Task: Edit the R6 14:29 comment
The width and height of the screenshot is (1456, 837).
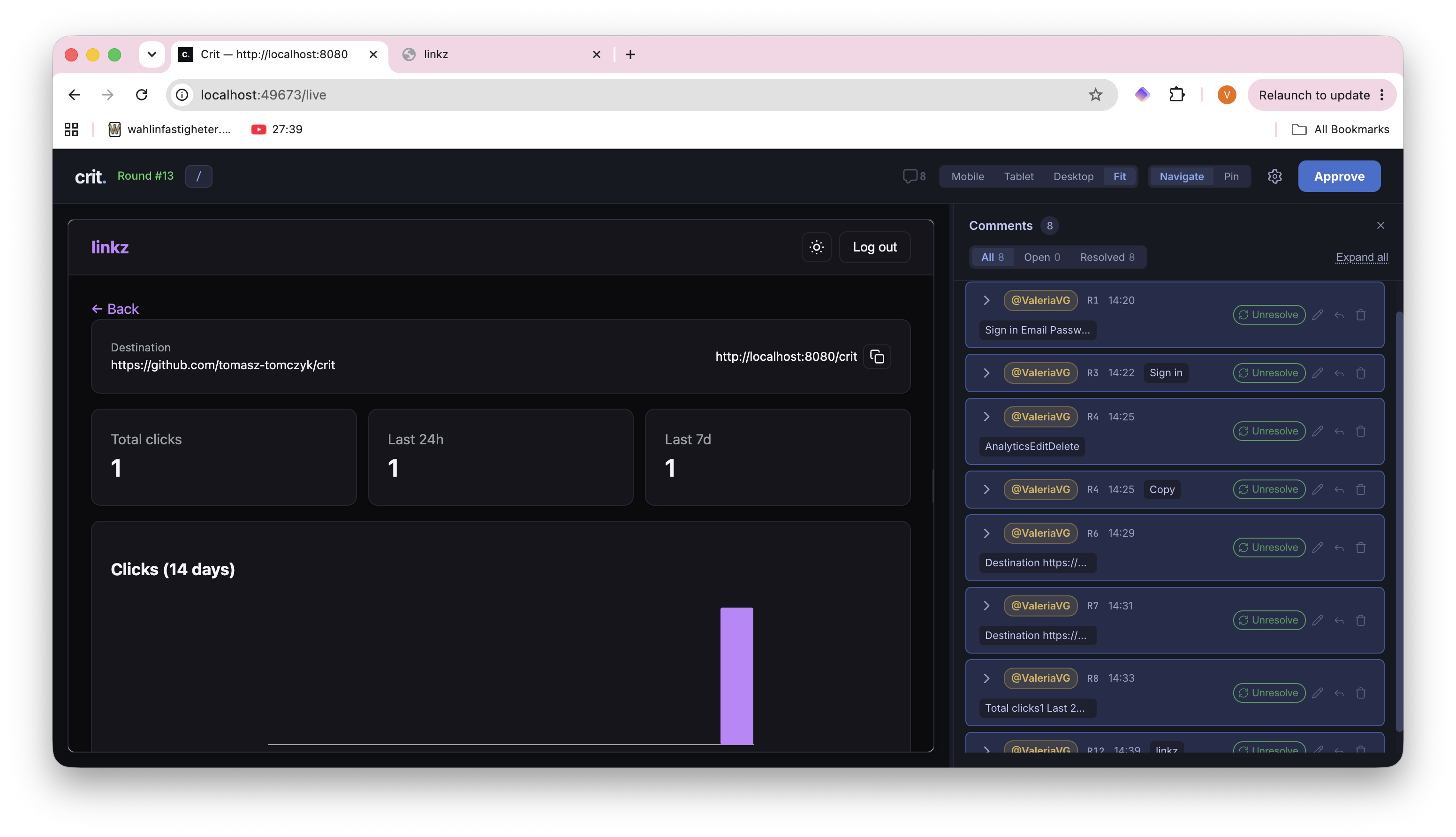Action: (x=1318, y=547)
